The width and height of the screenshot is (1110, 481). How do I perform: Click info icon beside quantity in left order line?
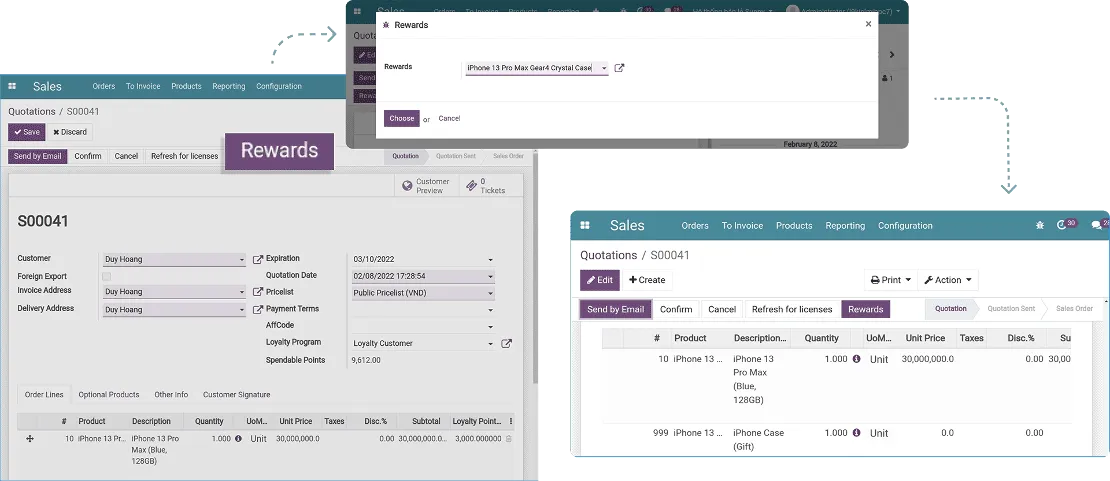[237, 438]
